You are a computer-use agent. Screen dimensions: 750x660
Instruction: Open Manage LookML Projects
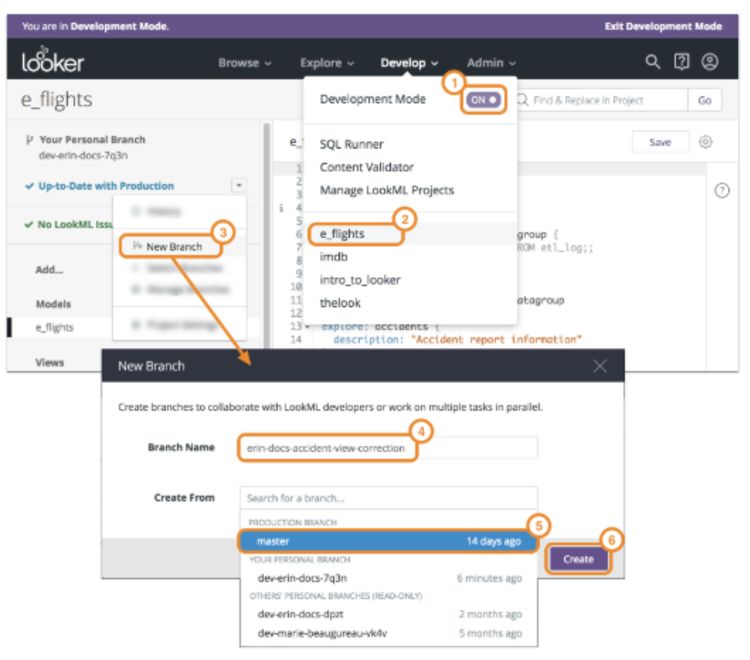point(386,190)
